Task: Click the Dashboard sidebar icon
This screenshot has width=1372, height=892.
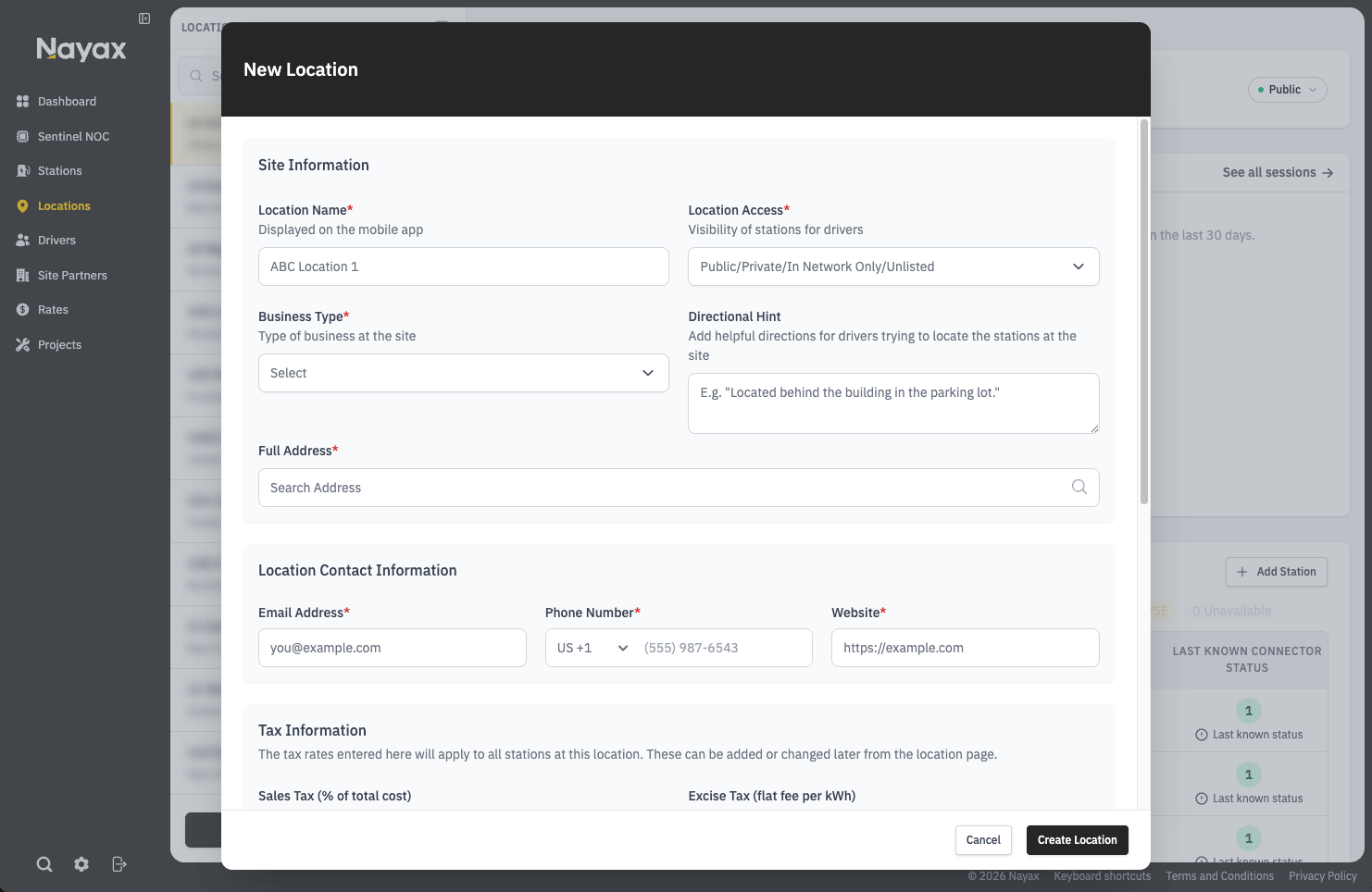Action: (x=23, y=102)
